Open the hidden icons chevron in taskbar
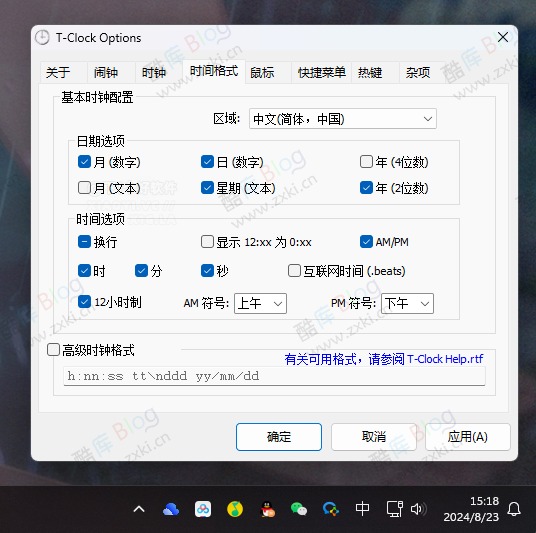 point(139,509)
